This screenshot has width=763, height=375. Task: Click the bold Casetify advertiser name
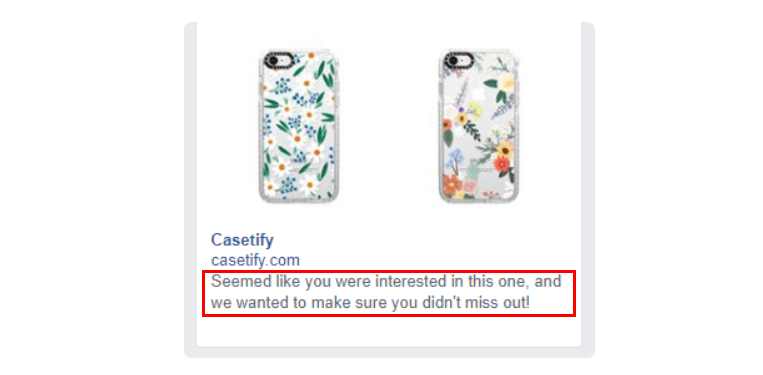coord(242,240)
